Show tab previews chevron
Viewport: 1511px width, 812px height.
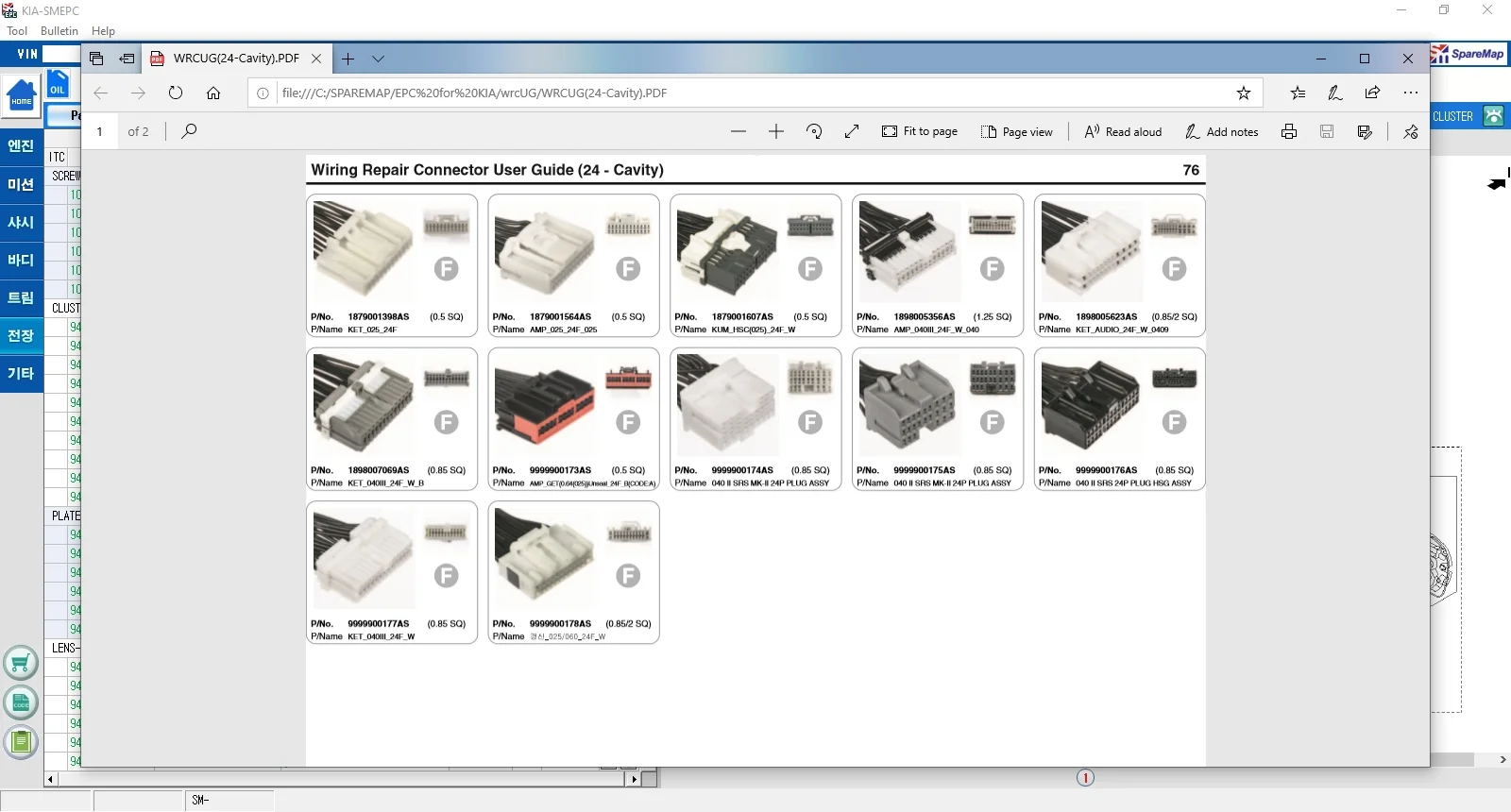[x=378, y=59]
